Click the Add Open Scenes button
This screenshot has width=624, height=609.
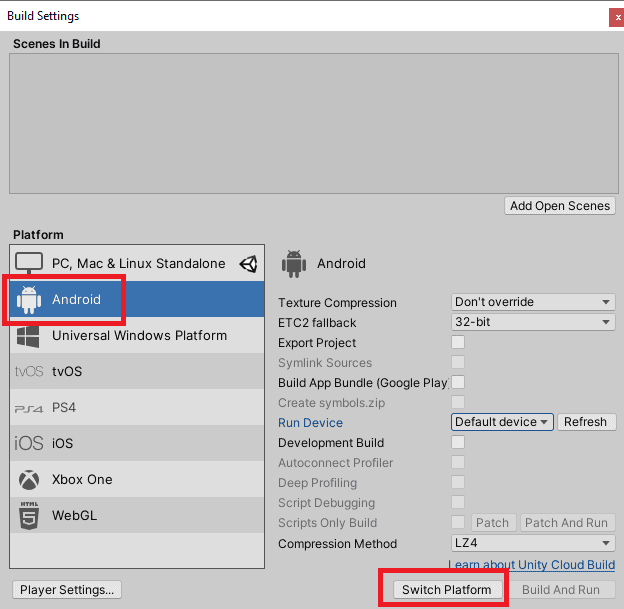[x=559, y=205]
